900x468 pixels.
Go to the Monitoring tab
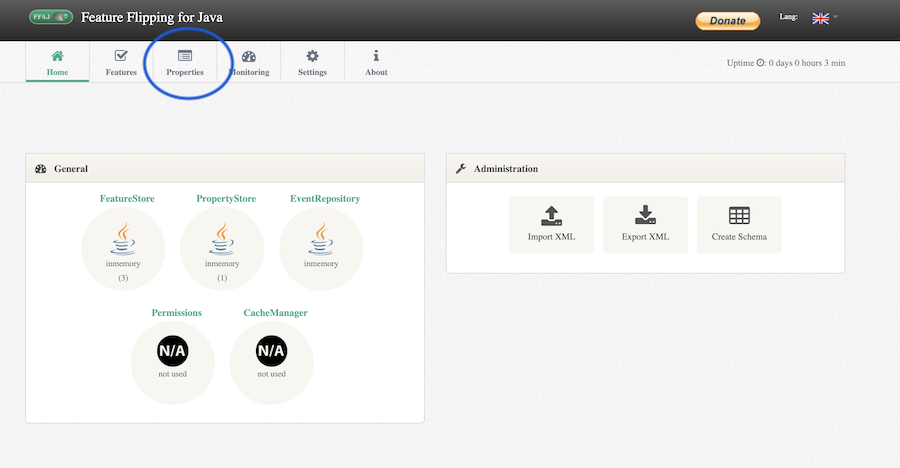pyautogui.click(x=249, y=62)
